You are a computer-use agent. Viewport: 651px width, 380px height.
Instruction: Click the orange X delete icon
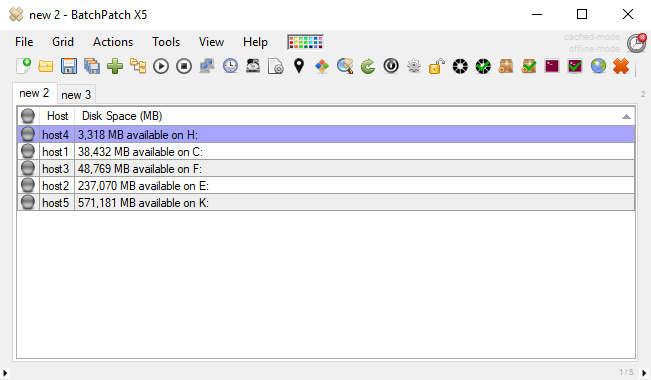[x=621, y=66]
